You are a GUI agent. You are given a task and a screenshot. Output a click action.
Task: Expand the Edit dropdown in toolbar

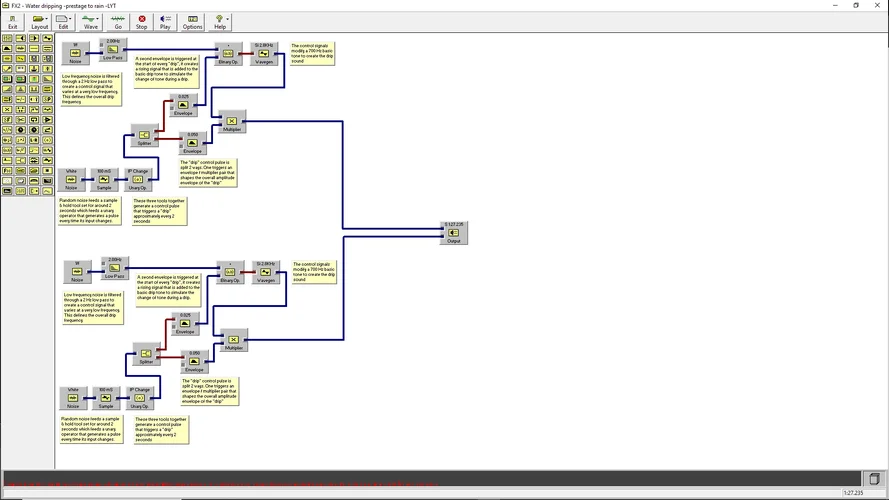tap(64, 21)
